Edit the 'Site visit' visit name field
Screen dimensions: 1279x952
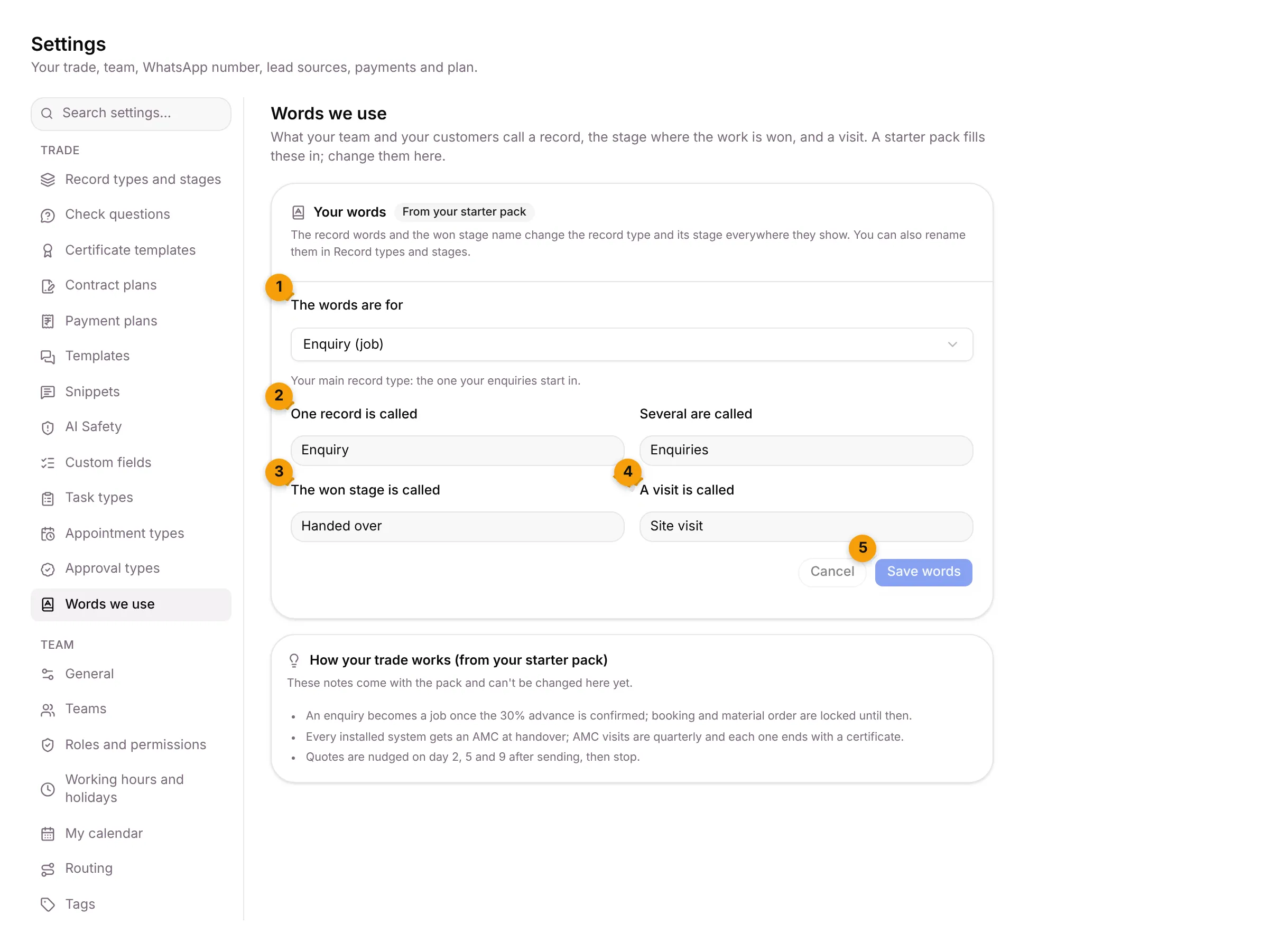806,526
